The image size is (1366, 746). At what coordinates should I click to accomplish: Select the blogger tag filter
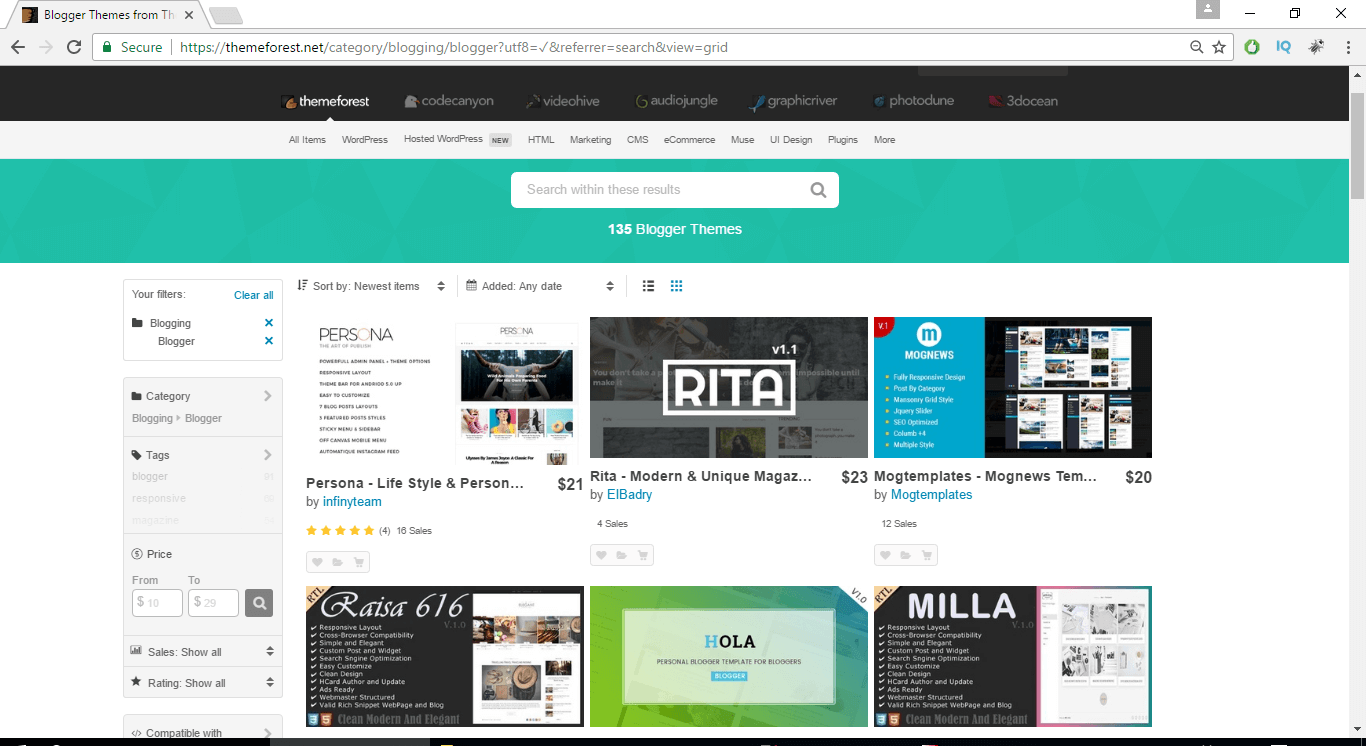tap(150, 476)
